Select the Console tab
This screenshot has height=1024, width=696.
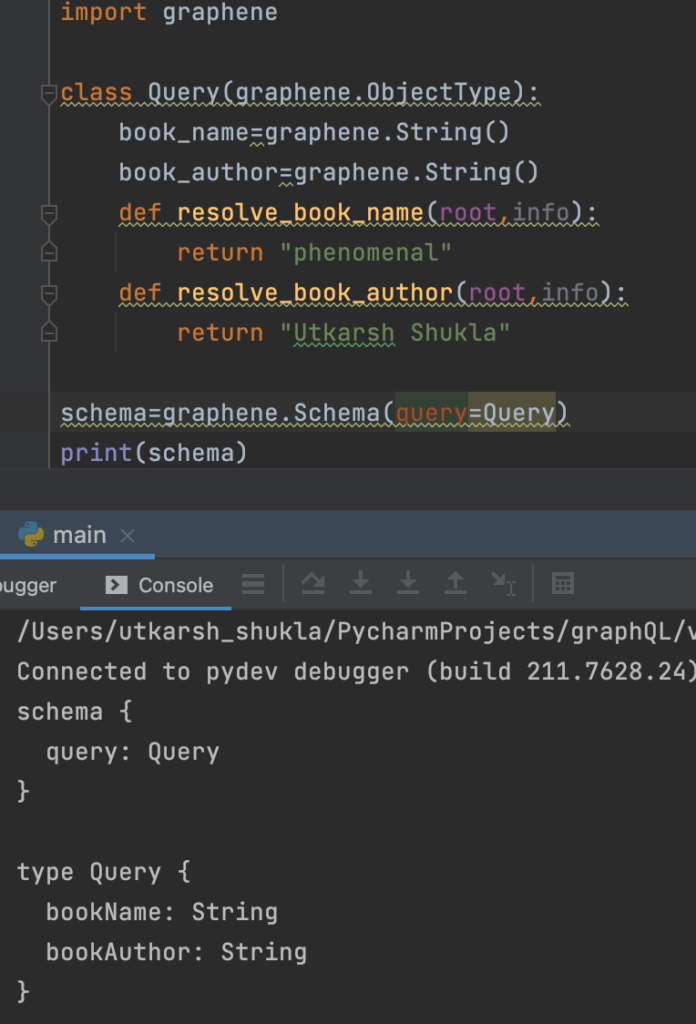click(x=160, y=585)
